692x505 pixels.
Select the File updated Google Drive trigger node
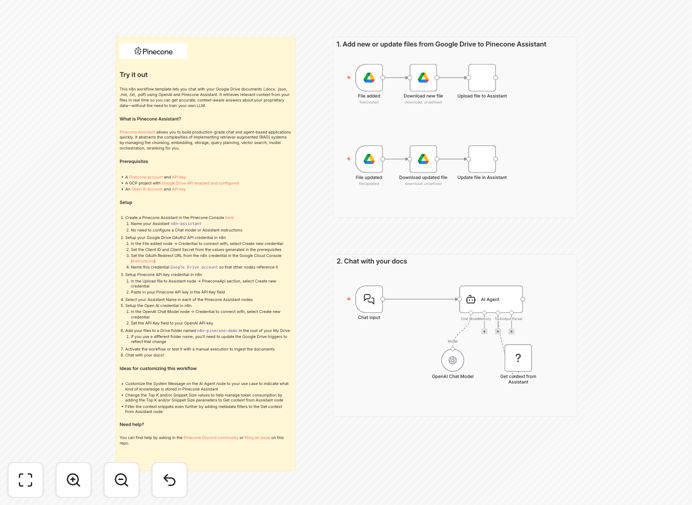369,159
